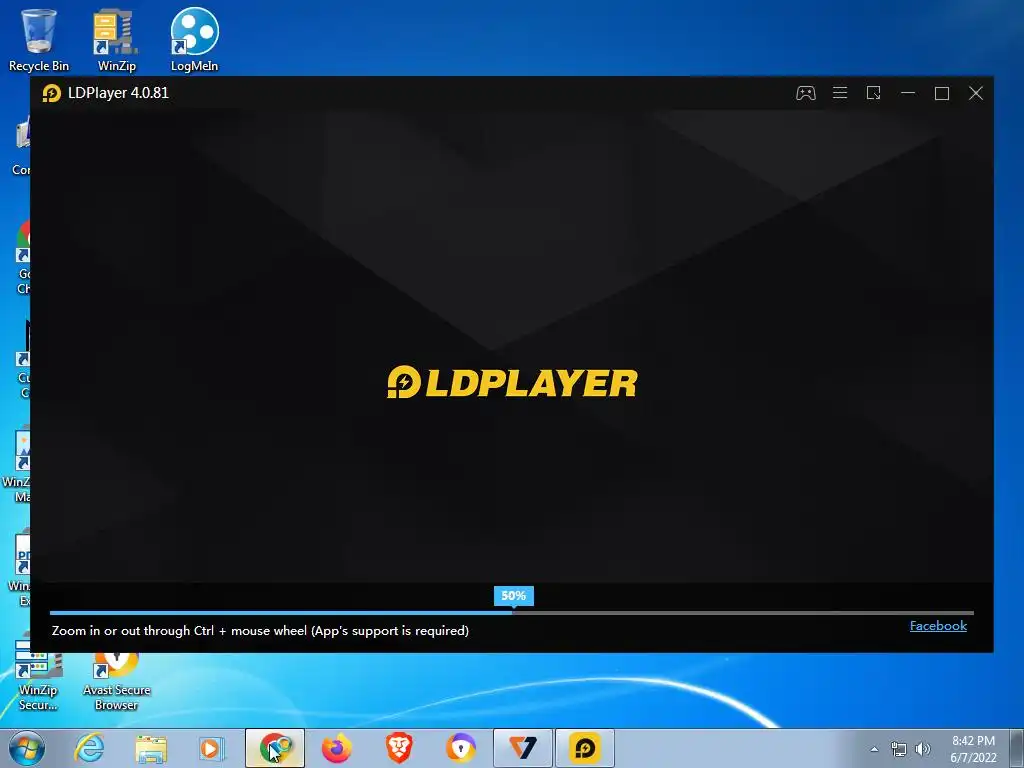1024x768 pixels.
Task: Open the gamepad settings icon in LDPlayer
Action: pos(805,93)
